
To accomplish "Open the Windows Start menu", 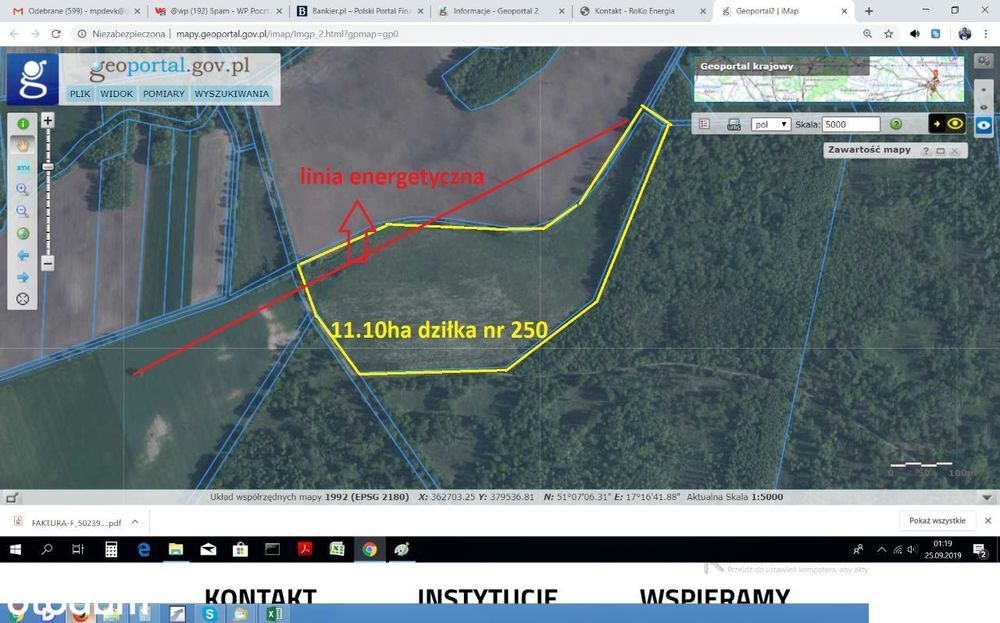I will [x=15, y=549].
